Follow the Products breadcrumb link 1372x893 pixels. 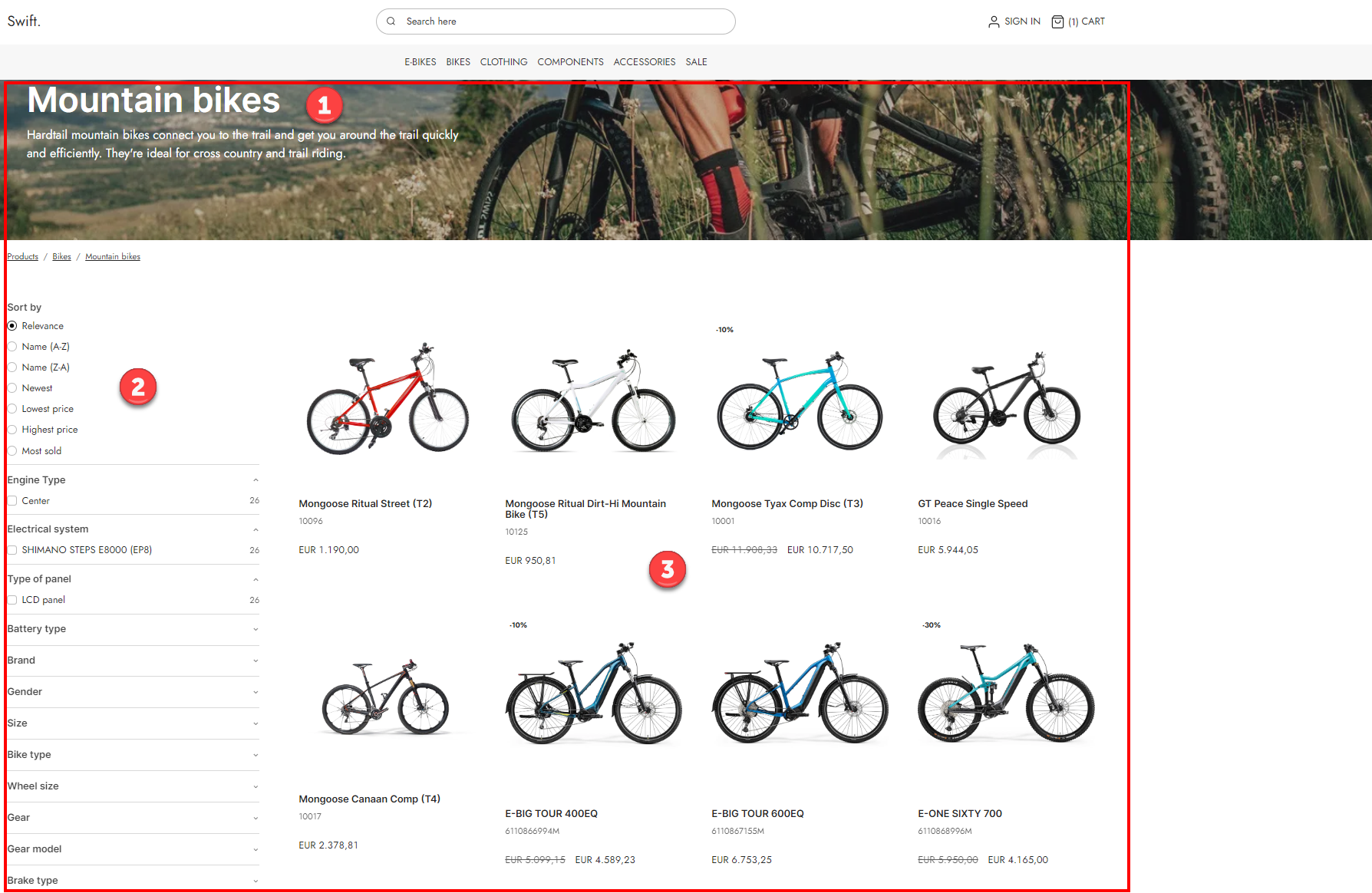point(23,257)
